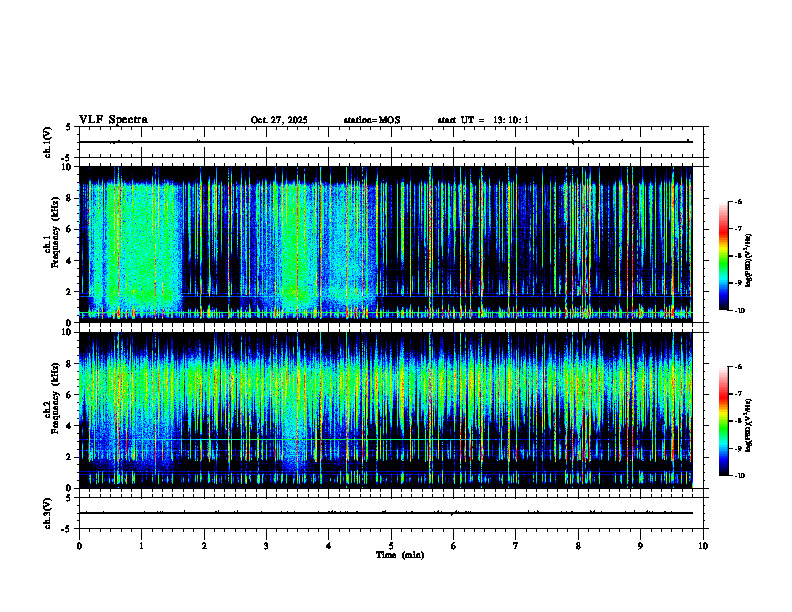Click the time axis tick label '5'
This screenshot has height=612, width=792.
tap(391, 546)
